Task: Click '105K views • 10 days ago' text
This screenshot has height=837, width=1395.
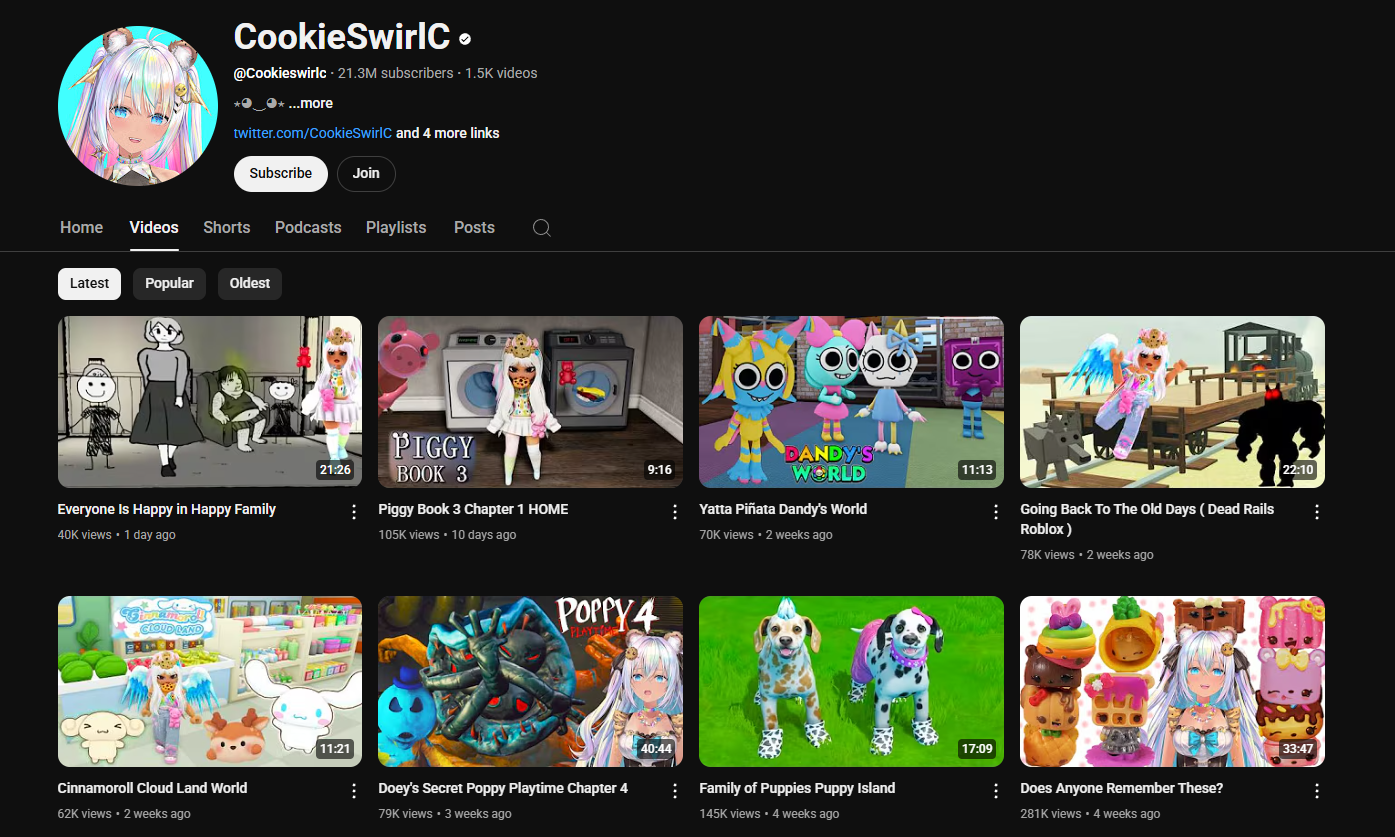Action: point(447,535)
